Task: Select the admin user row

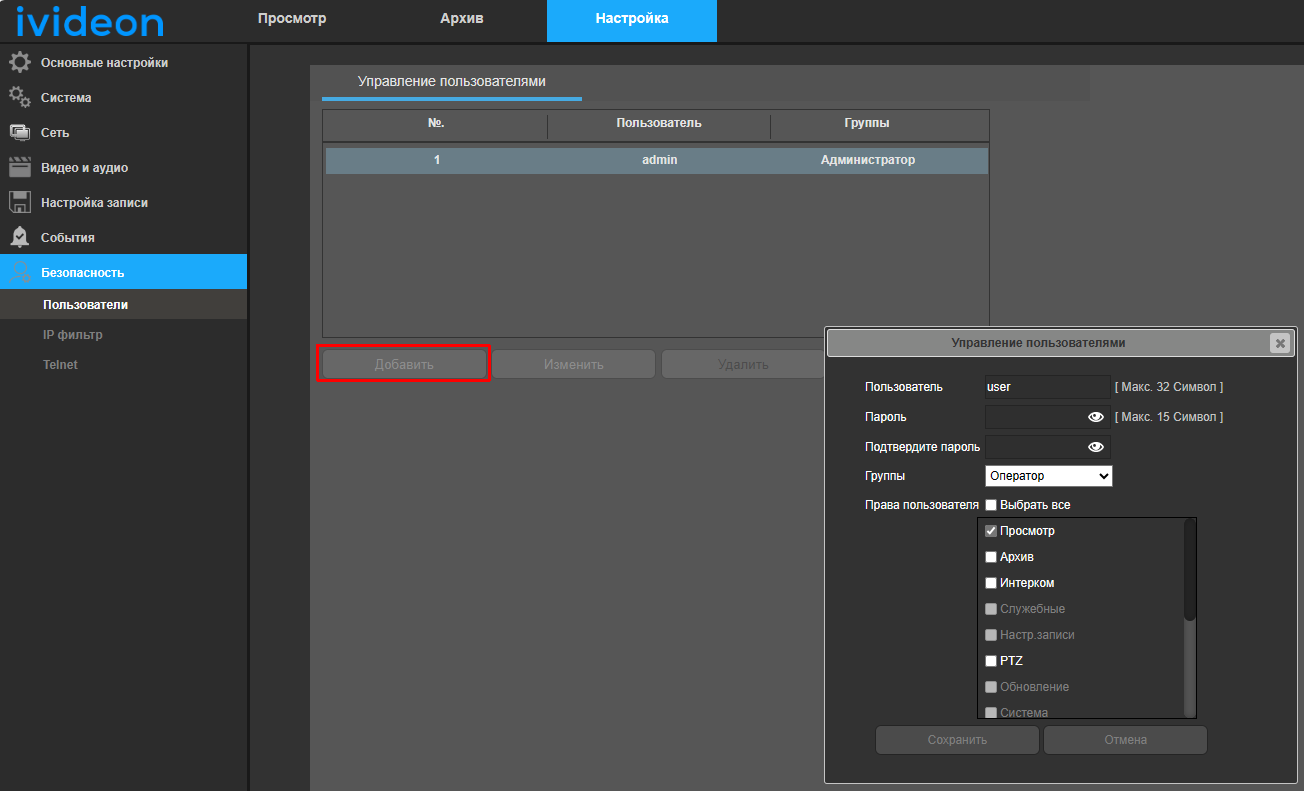Action: tap(657, 160)
